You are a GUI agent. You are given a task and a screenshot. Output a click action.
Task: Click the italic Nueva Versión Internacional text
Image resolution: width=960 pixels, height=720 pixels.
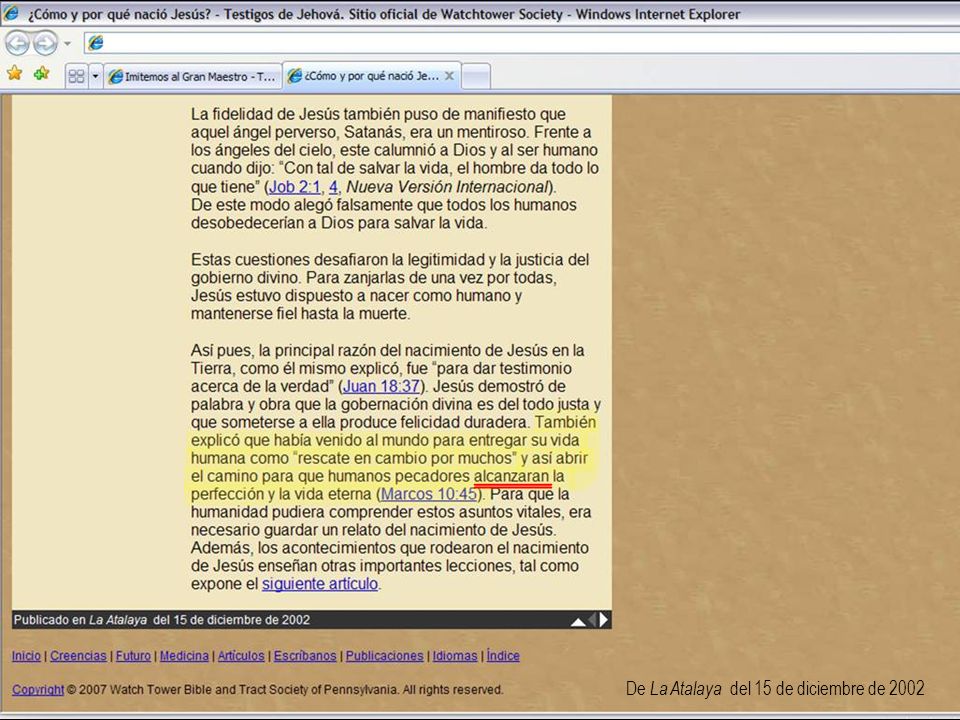click(x=447, y=187)
